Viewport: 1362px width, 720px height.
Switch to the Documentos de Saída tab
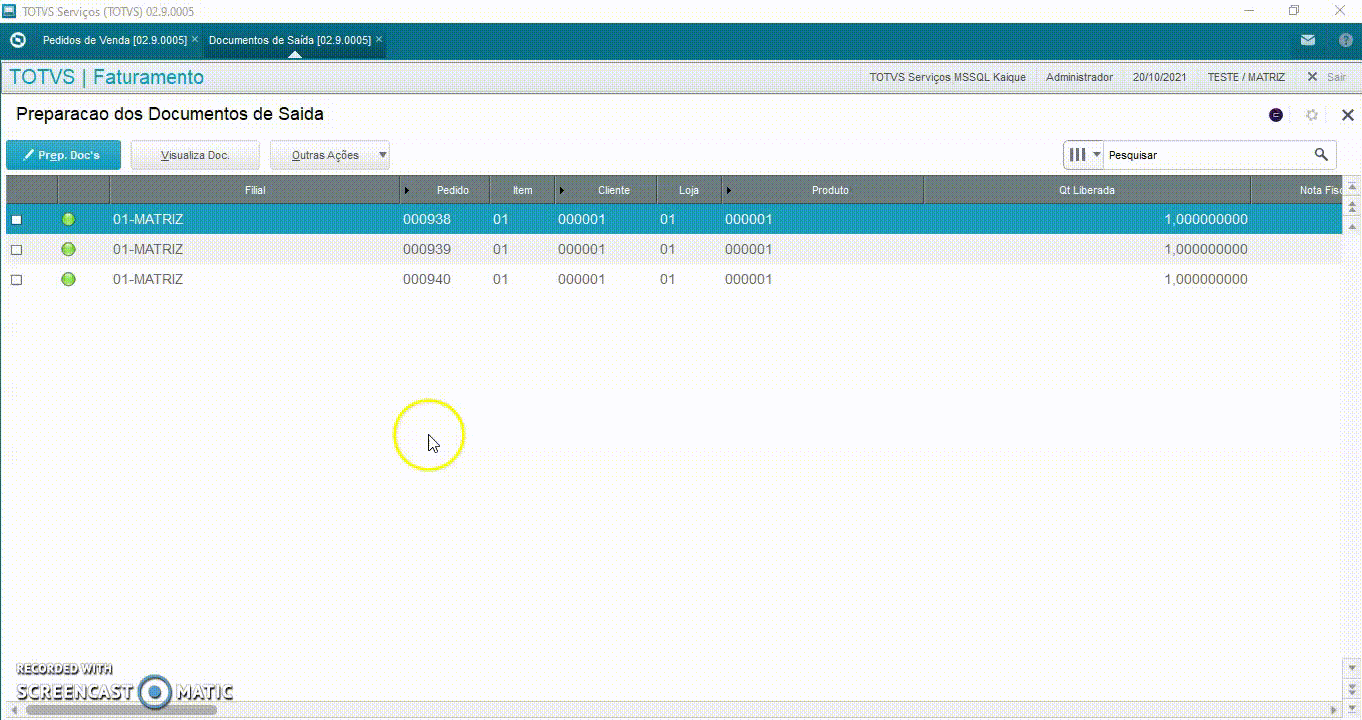(289, 40)
